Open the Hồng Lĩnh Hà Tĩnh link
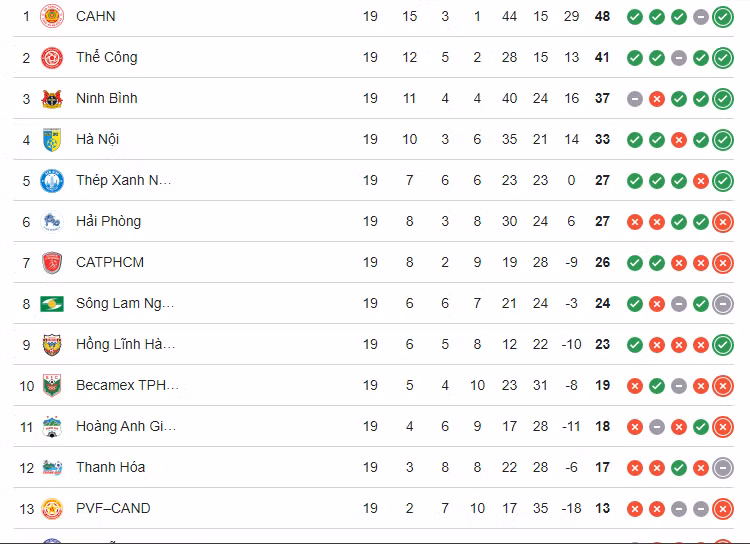The height and width of the screenshot is (544, 750). click(125, 344)
